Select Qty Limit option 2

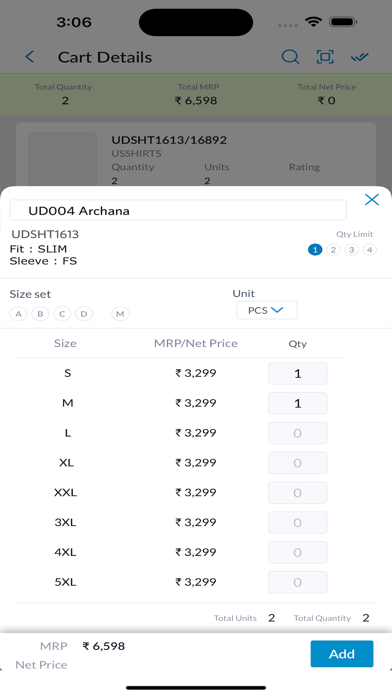(x=333, y=250)
